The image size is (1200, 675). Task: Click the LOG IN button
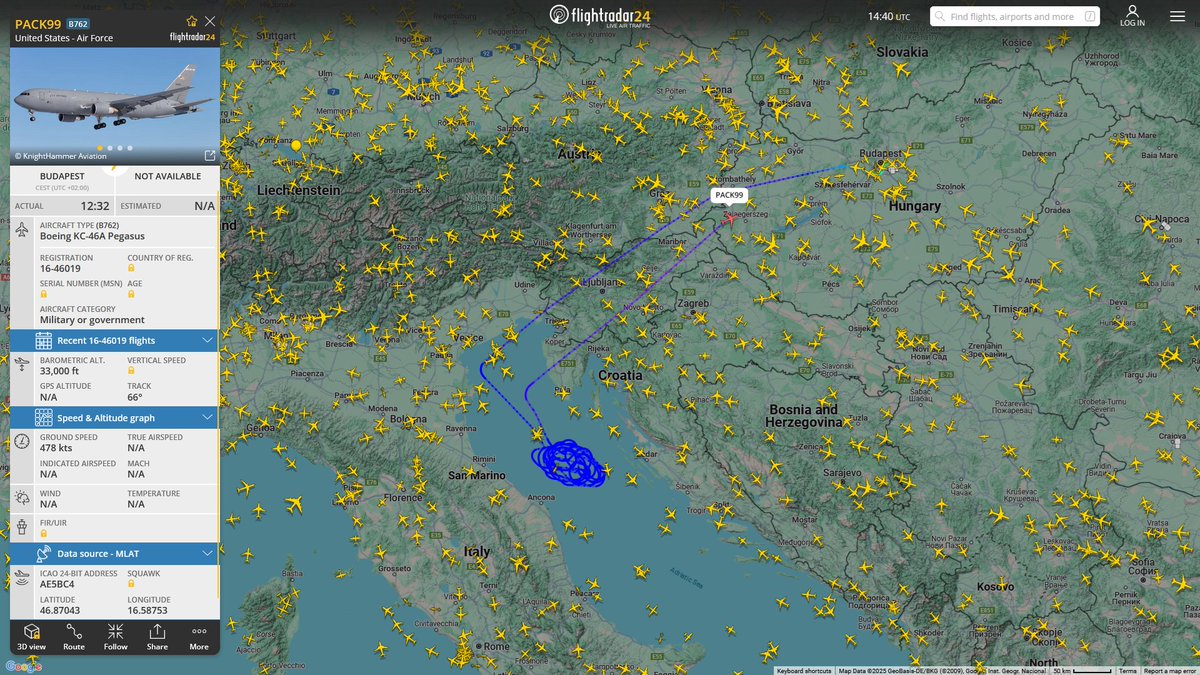[x=1131, y=16]
